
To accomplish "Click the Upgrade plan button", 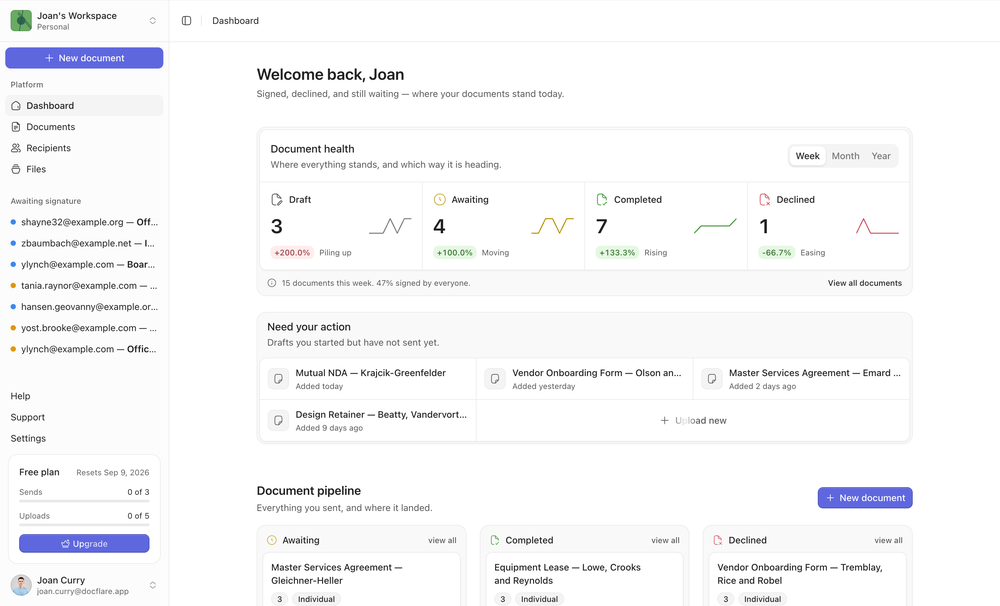I will (84, 544).
